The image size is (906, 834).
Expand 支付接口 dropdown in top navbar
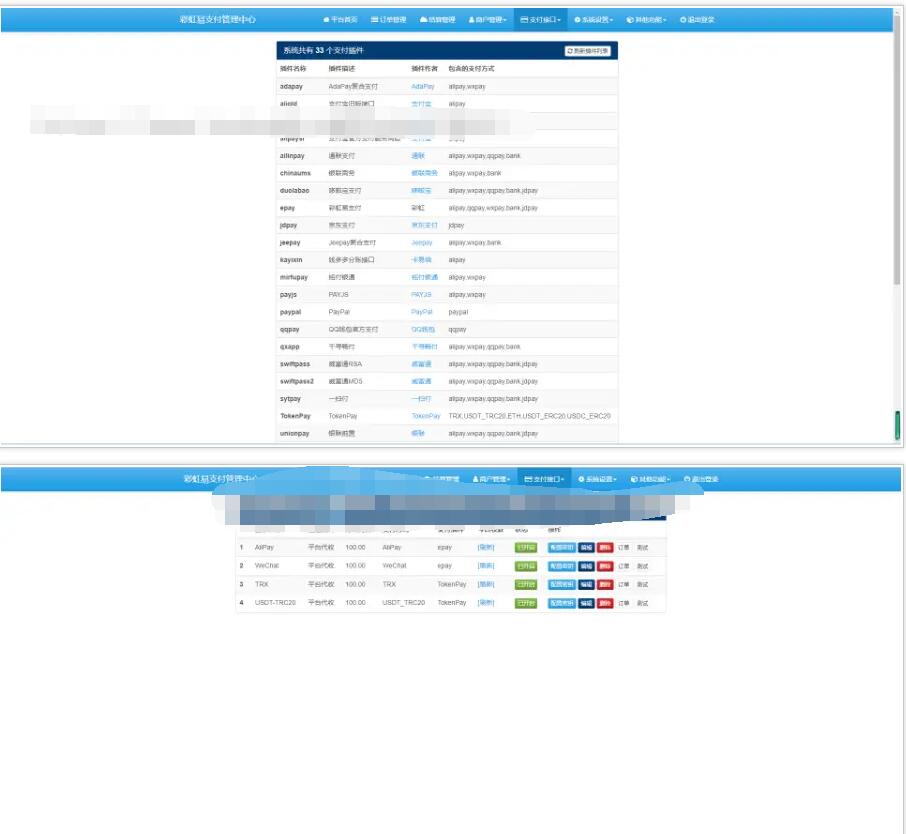click(x=541, y=20)
